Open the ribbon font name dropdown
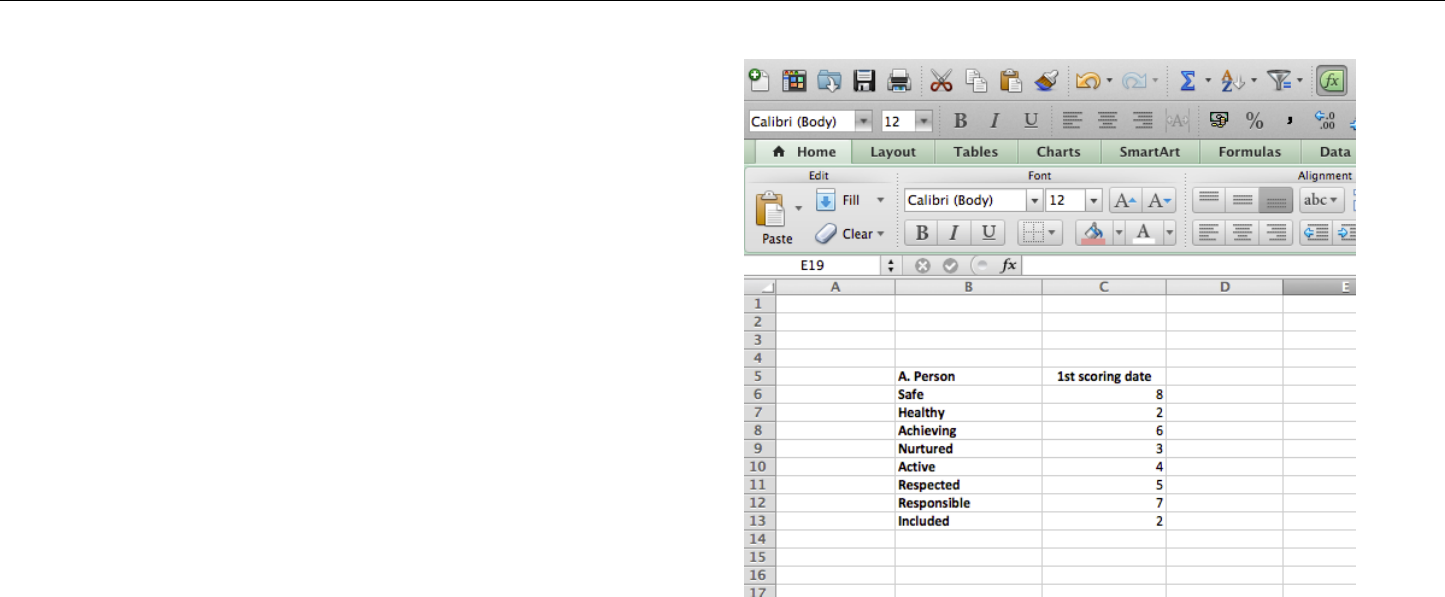Viewport: 1445px width, 597px height. [x=1035, y=200]
